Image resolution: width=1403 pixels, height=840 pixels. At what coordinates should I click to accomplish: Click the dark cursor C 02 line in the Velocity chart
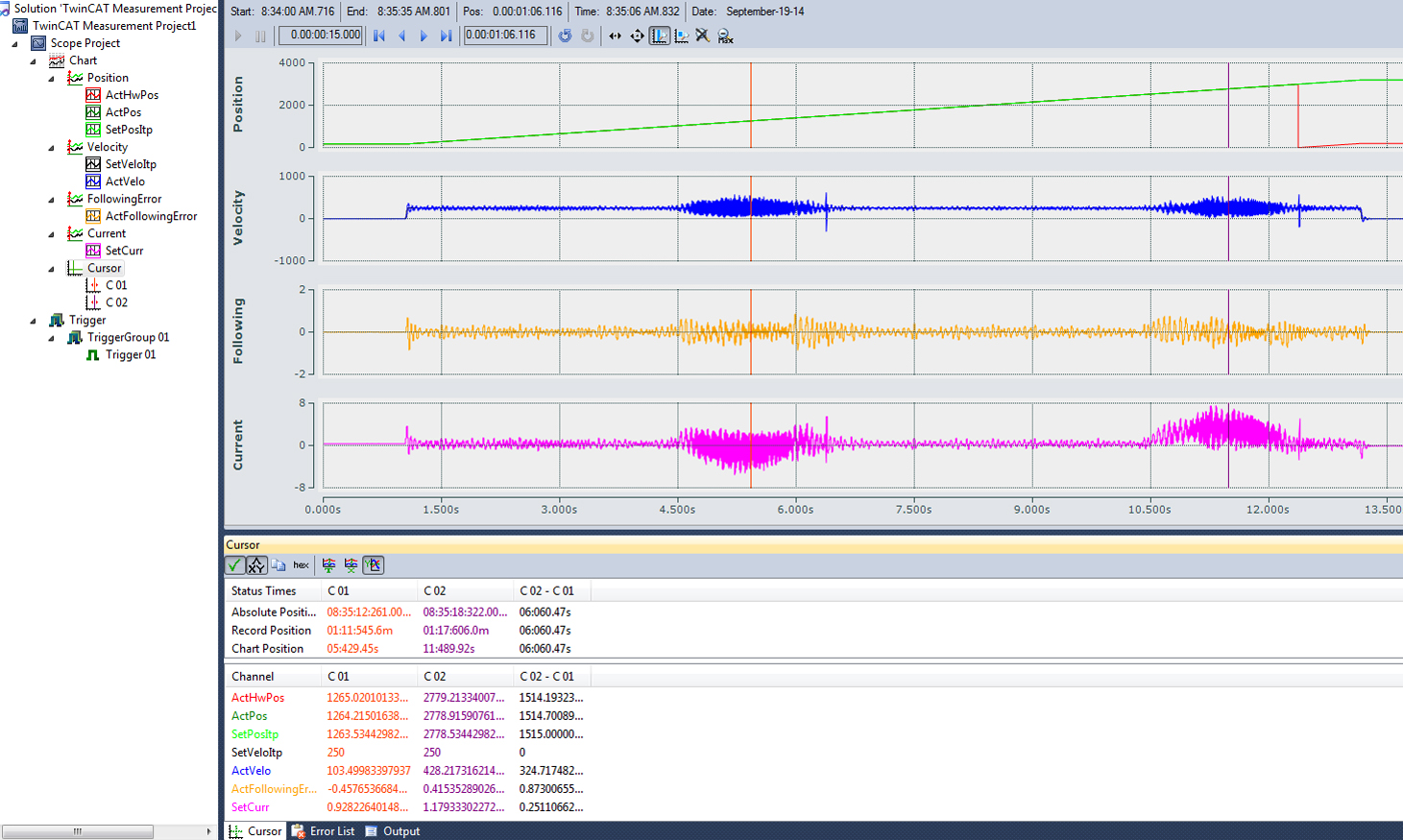point(1228,218)
